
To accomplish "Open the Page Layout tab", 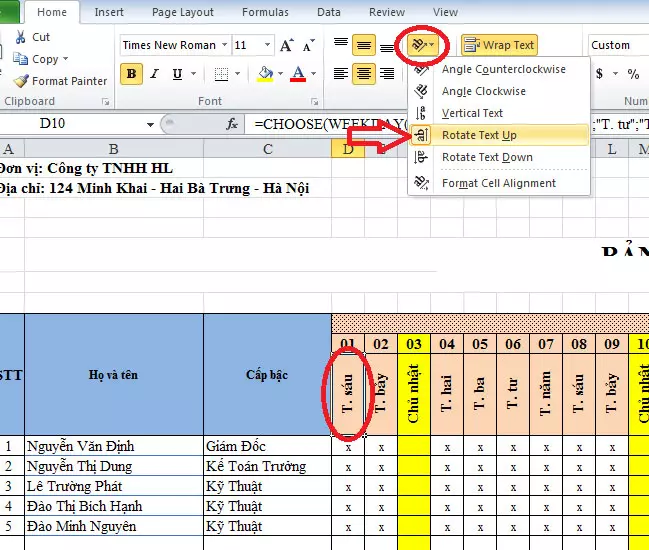I will [x=183, y=12].
